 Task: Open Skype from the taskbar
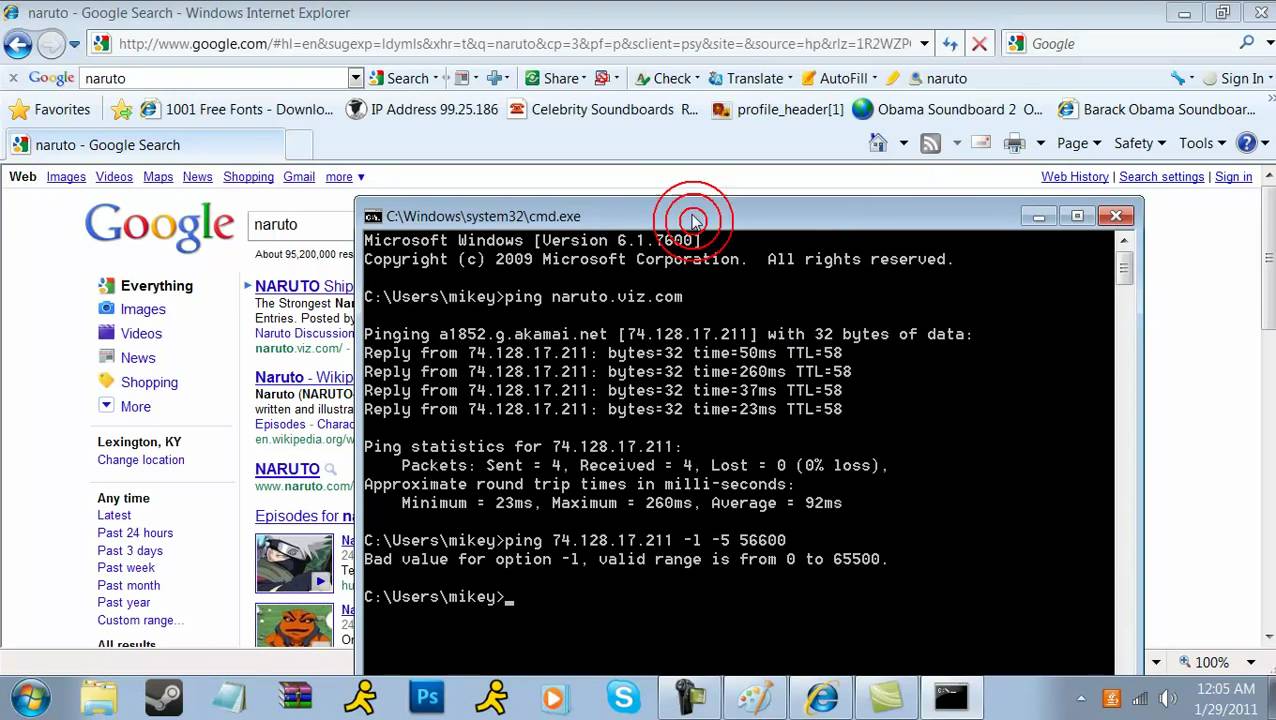[x=623, y=696]
